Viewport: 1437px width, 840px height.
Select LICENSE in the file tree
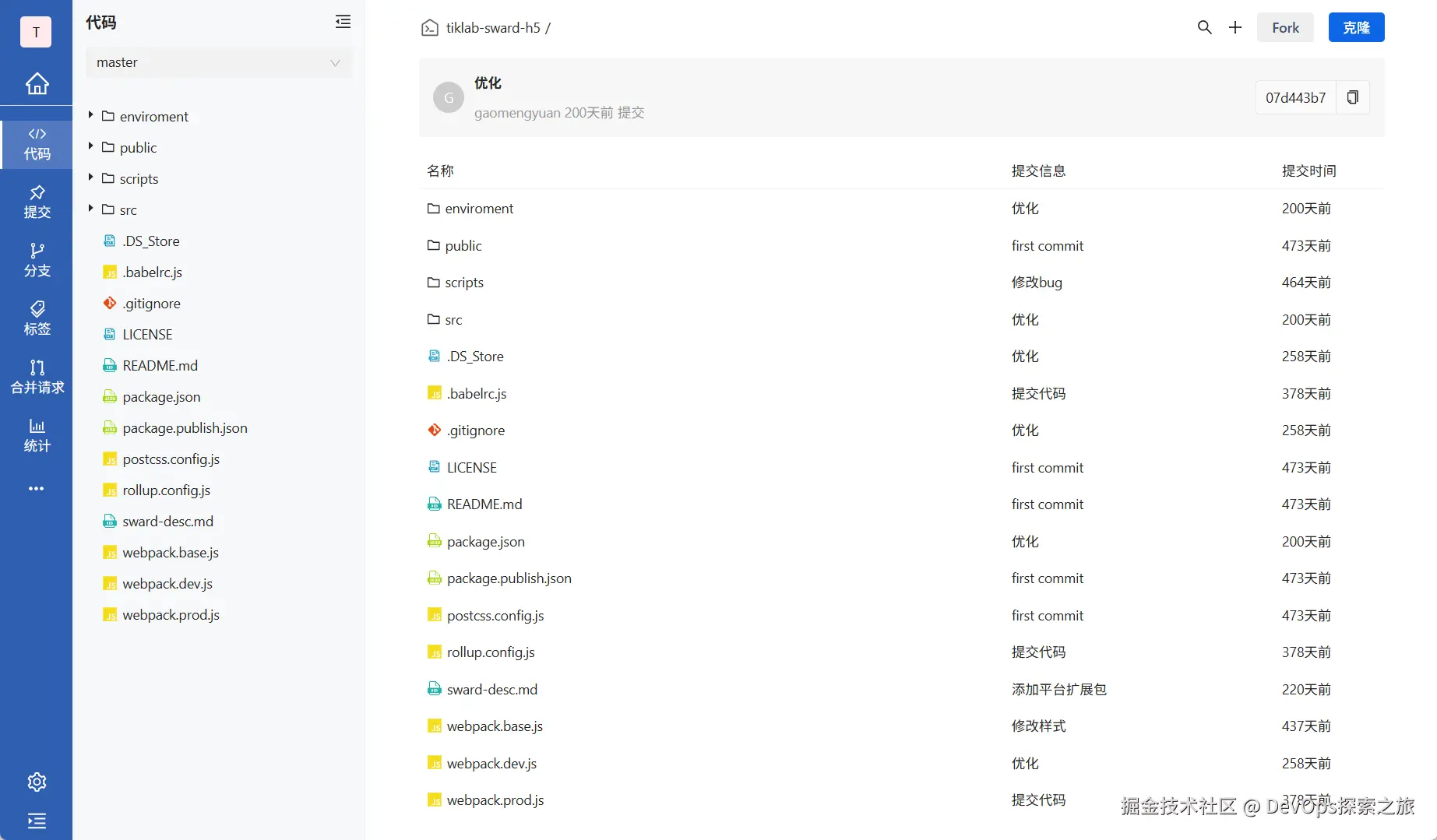[147, 335]
